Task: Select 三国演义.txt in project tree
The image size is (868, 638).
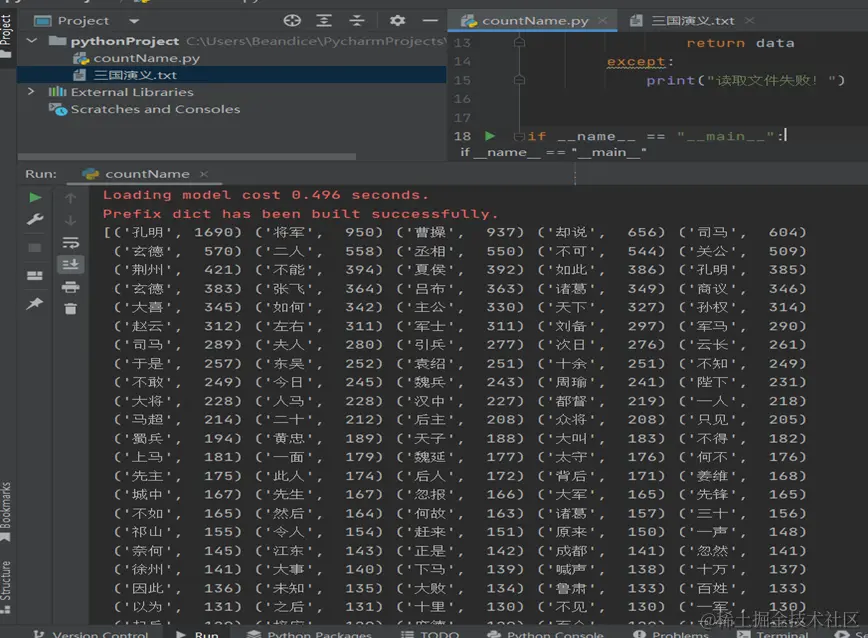Action: (135, 75)
